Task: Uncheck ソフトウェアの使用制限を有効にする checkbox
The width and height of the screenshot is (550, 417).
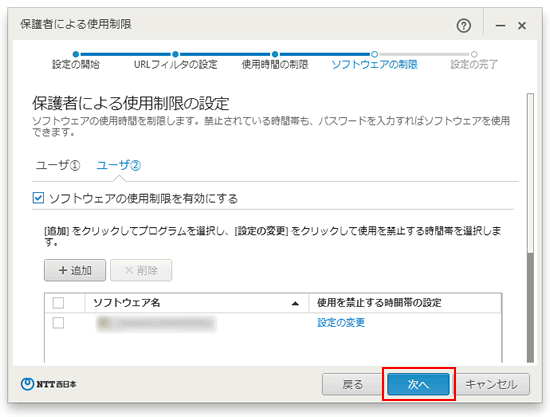Action: click(38, 198)
